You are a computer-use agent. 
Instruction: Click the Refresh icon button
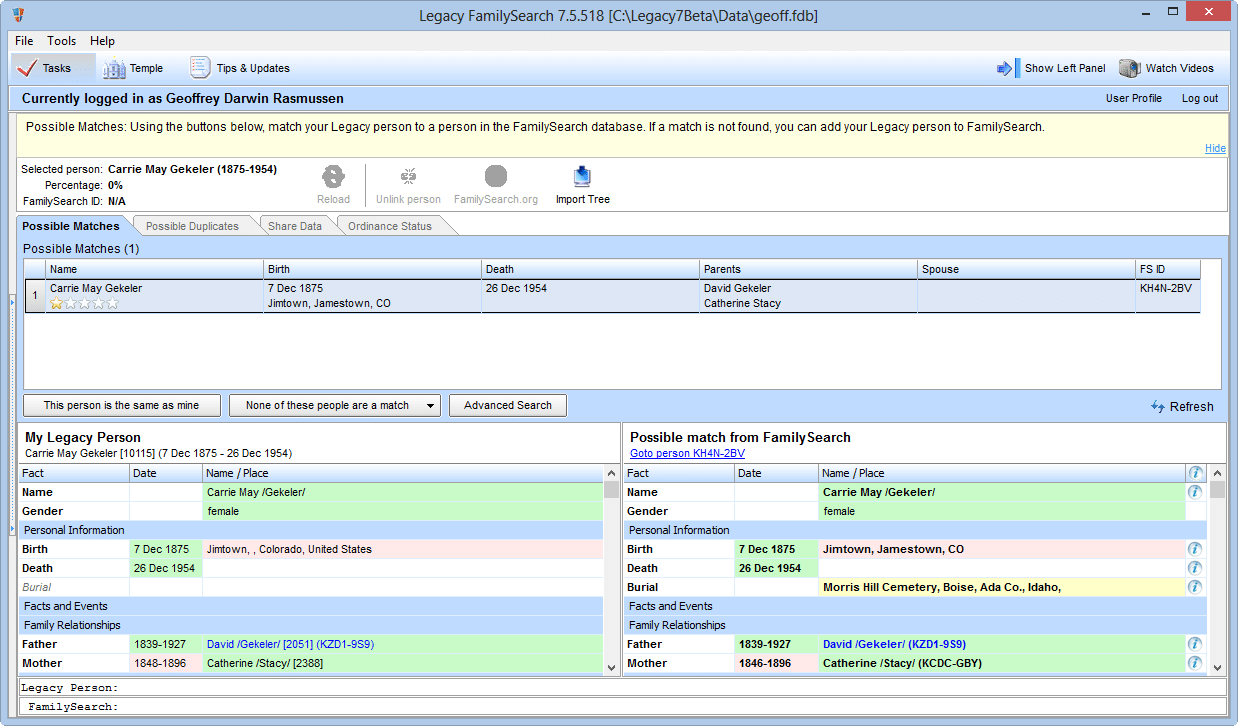(1182, 406)
